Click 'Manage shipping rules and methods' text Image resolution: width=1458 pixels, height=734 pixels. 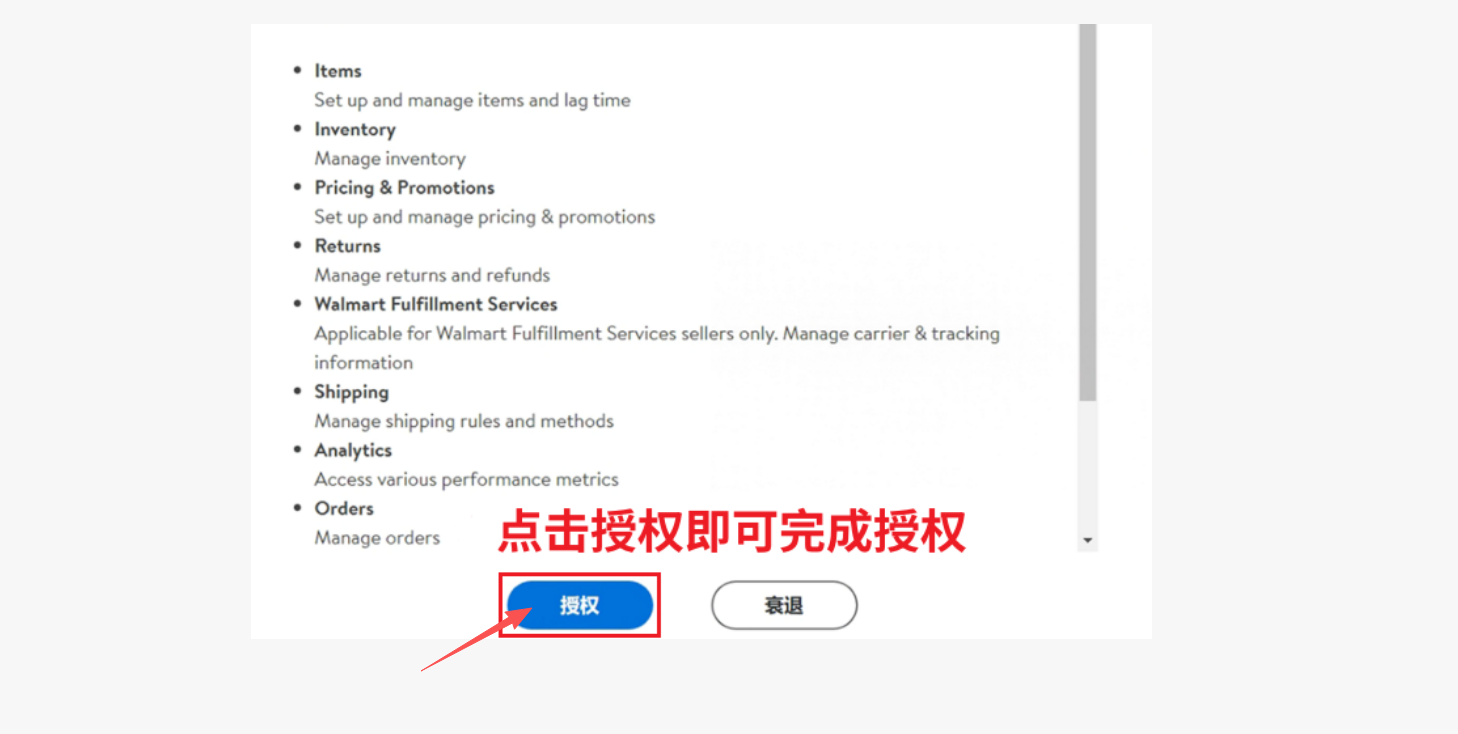pos(464,421)
